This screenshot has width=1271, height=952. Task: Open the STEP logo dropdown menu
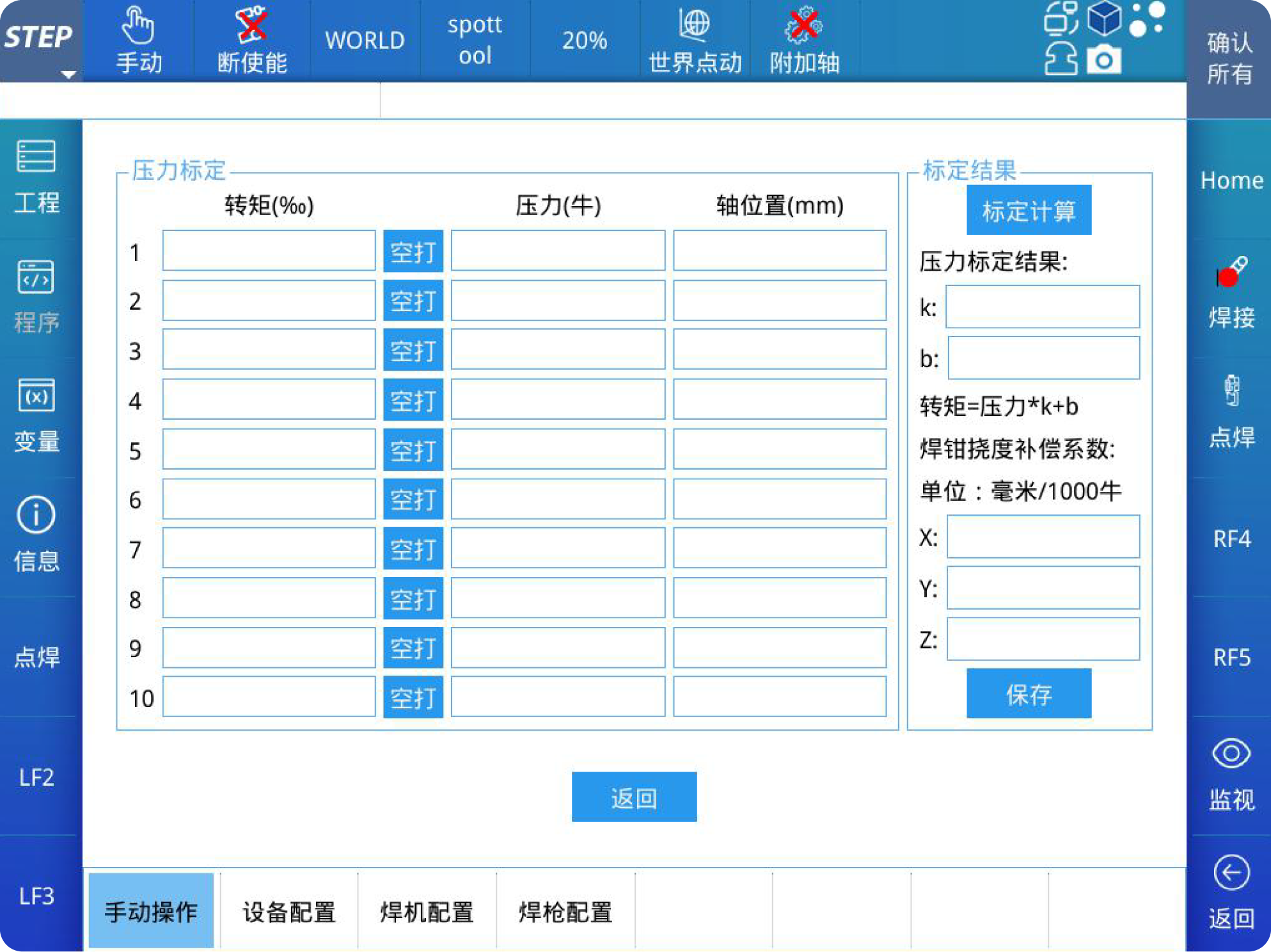click(x=41, y=41)
